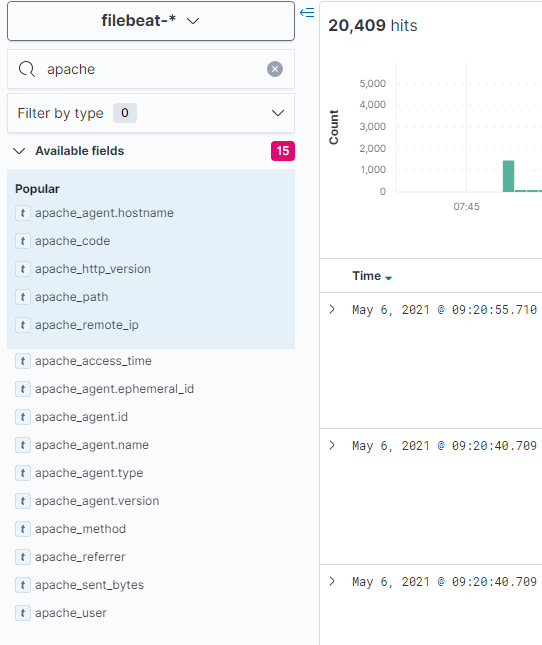The width and height of the screenshot is (542, 645).
Task: Click the 15 available fields count badge
Action: tap(283, 151)
